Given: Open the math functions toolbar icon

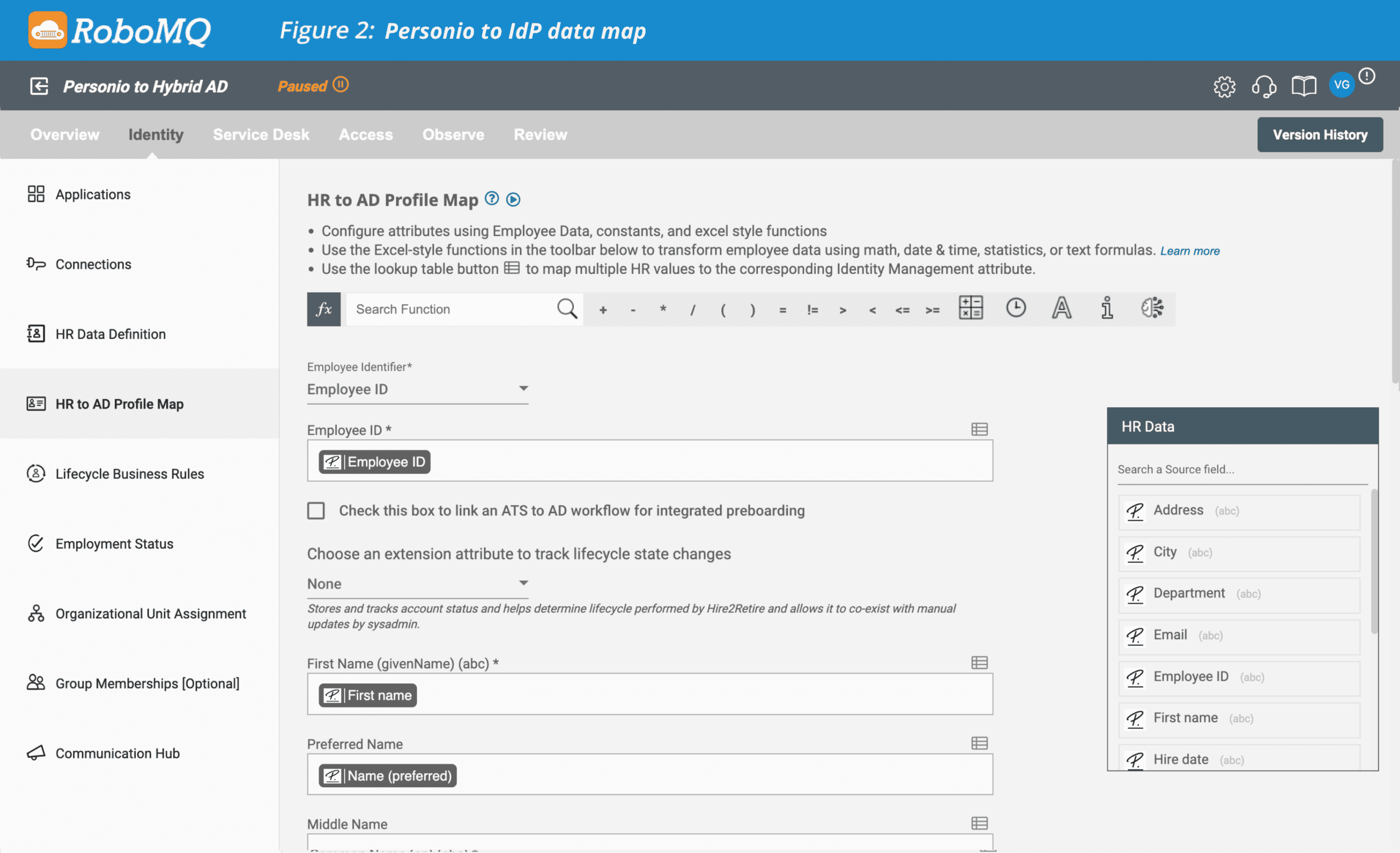Looking at the screenshot, I should click(971, 309).
